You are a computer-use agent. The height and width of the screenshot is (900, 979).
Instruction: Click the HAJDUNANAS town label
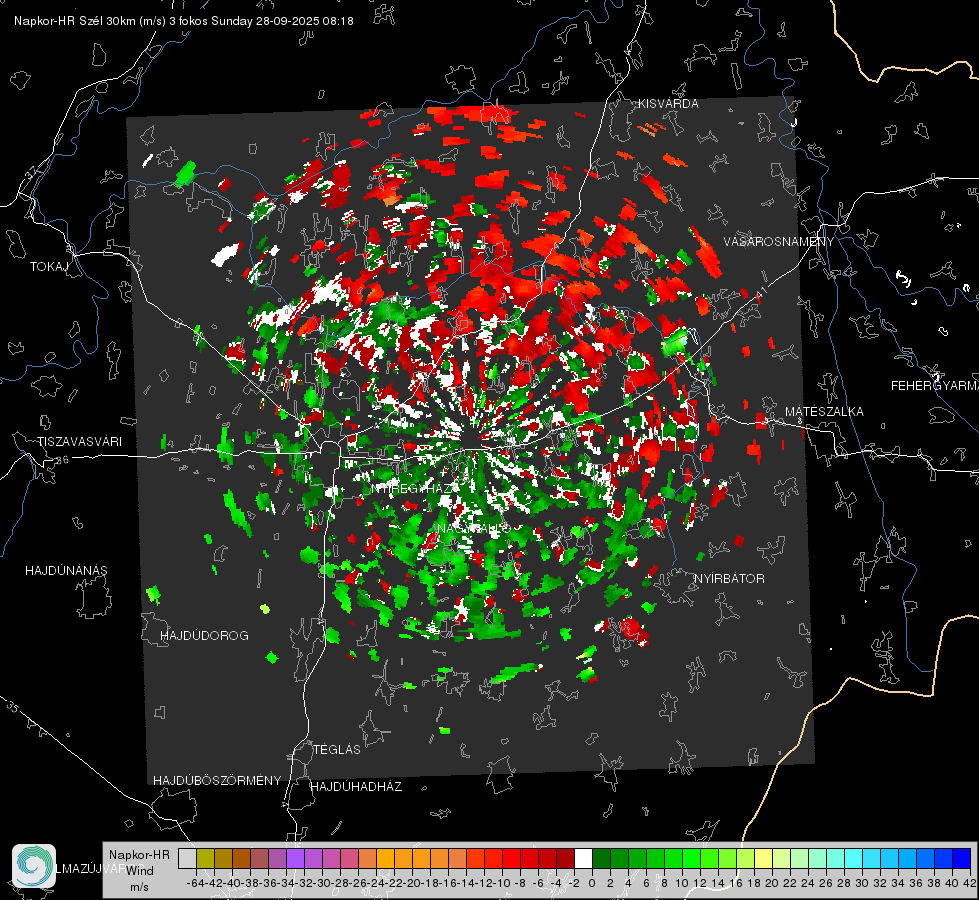click(x=66, y=571)
